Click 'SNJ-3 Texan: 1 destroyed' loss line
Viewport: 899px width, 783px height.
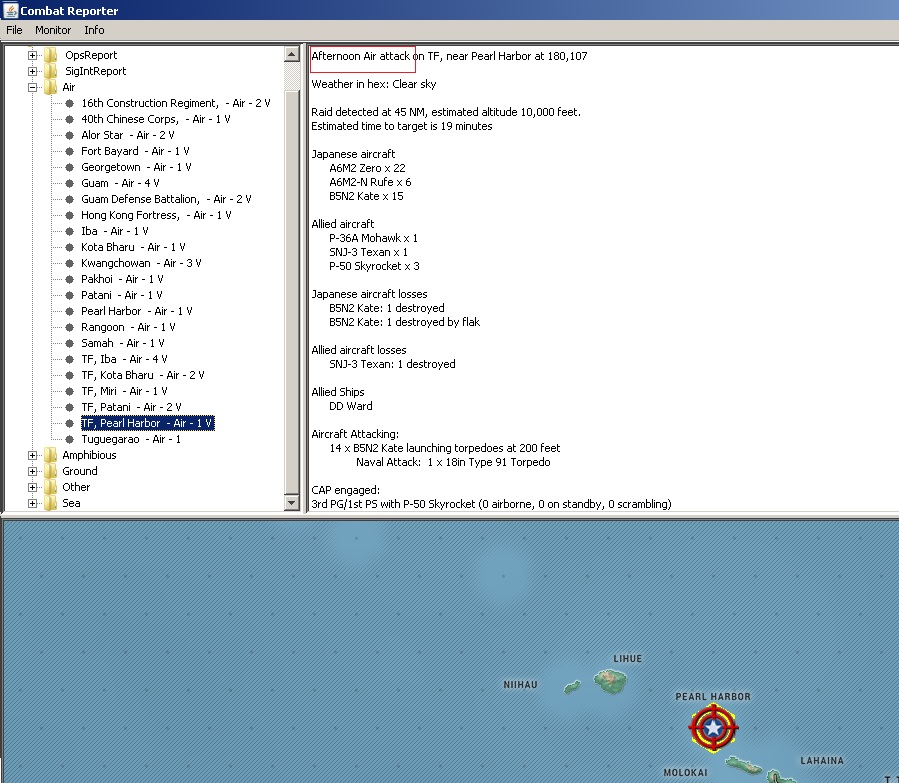coord(392,365)
